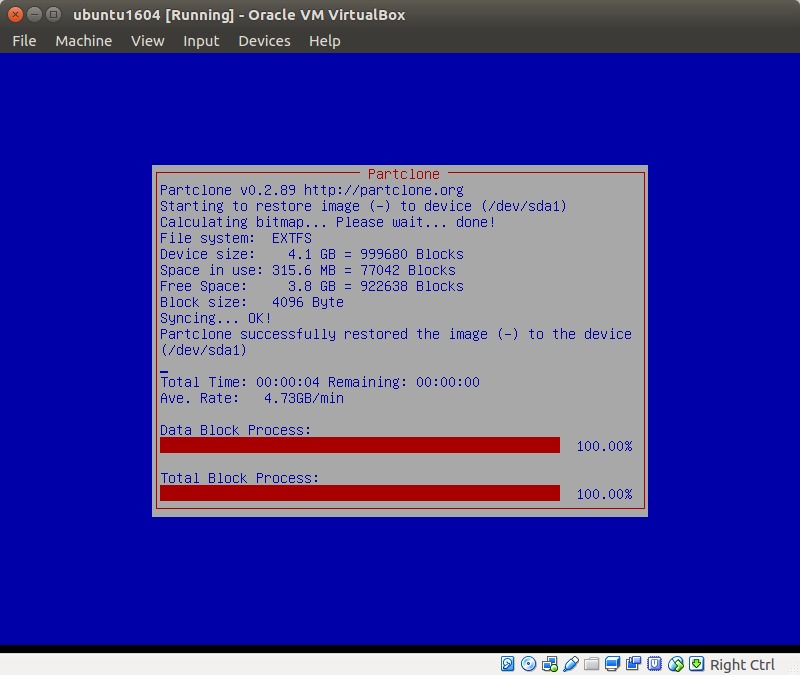This screenshot has height=675, width=800.
Task: Click the Data Block Process progress bar
Action: (x=360, y=445)
